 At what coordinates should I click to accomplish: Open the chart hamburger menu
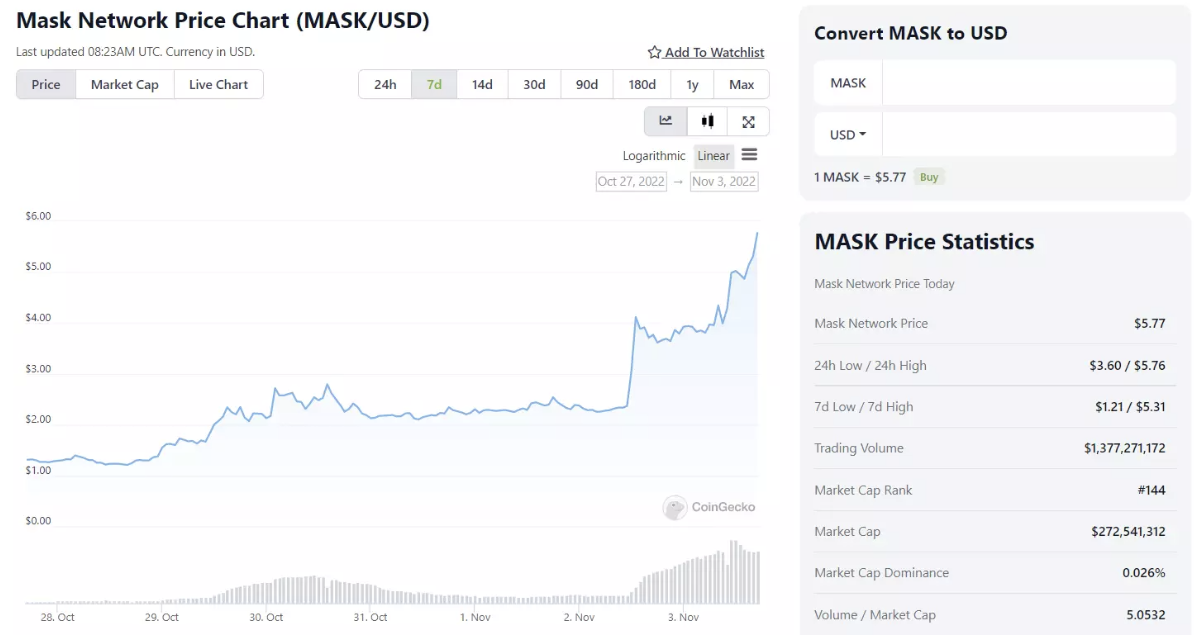pyautogui.click(x=750, y=155)
